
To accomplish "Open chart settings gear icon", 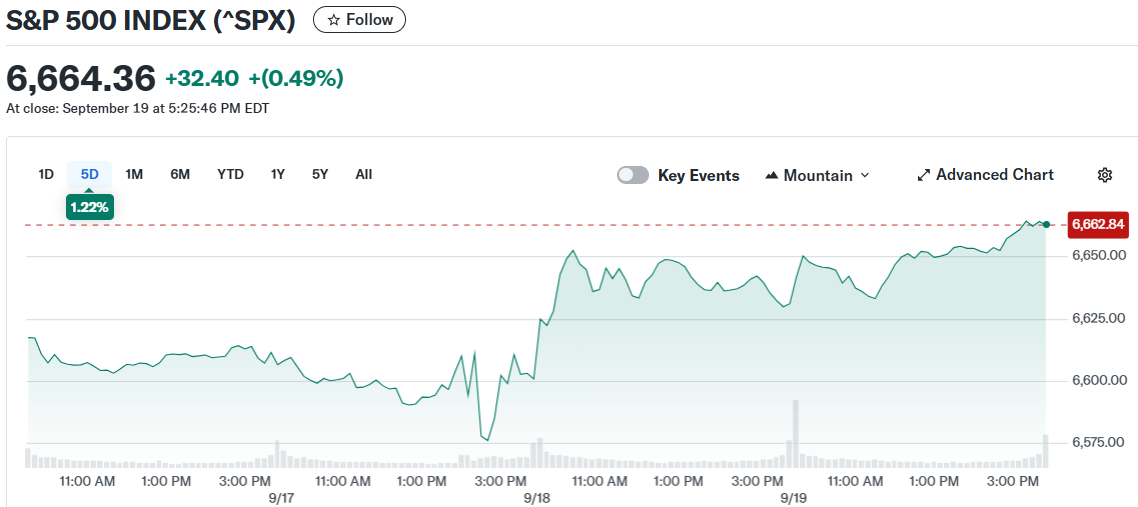I will pos(1105,175).
